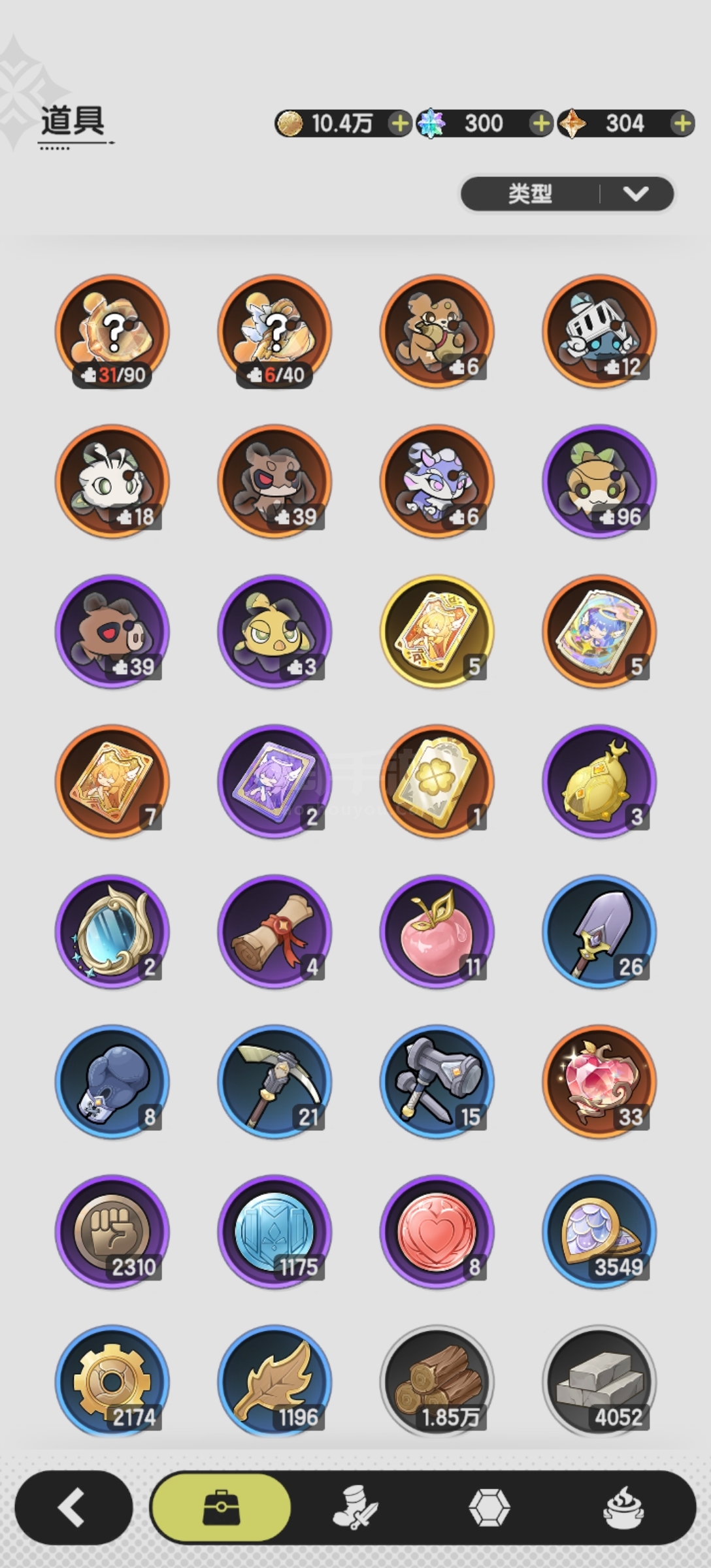Select the briefcase items tab

tap(221, 1508)
